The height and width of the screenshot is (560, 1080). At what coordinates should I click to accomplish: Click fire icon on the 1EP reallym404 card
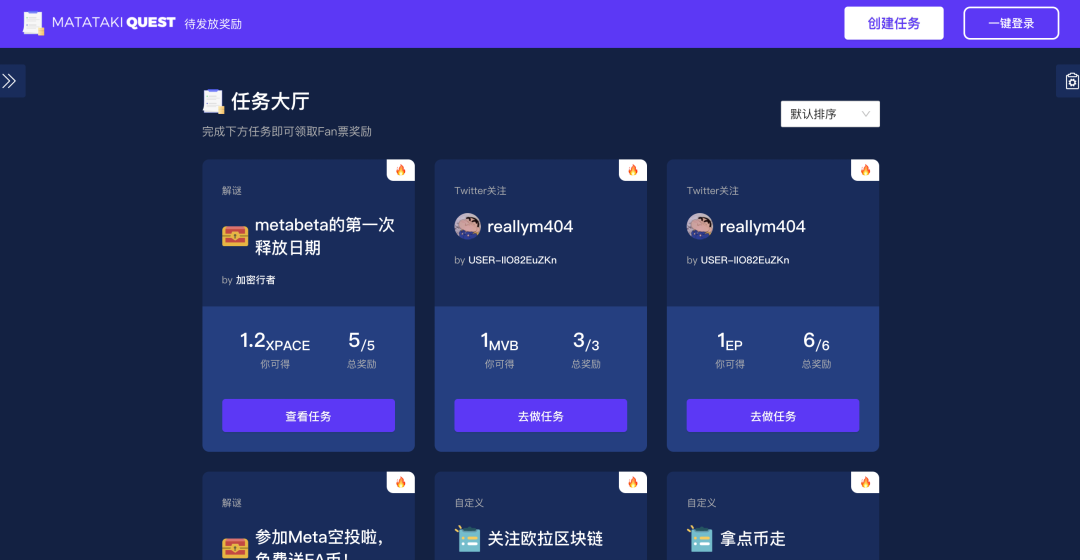[865, 170]
